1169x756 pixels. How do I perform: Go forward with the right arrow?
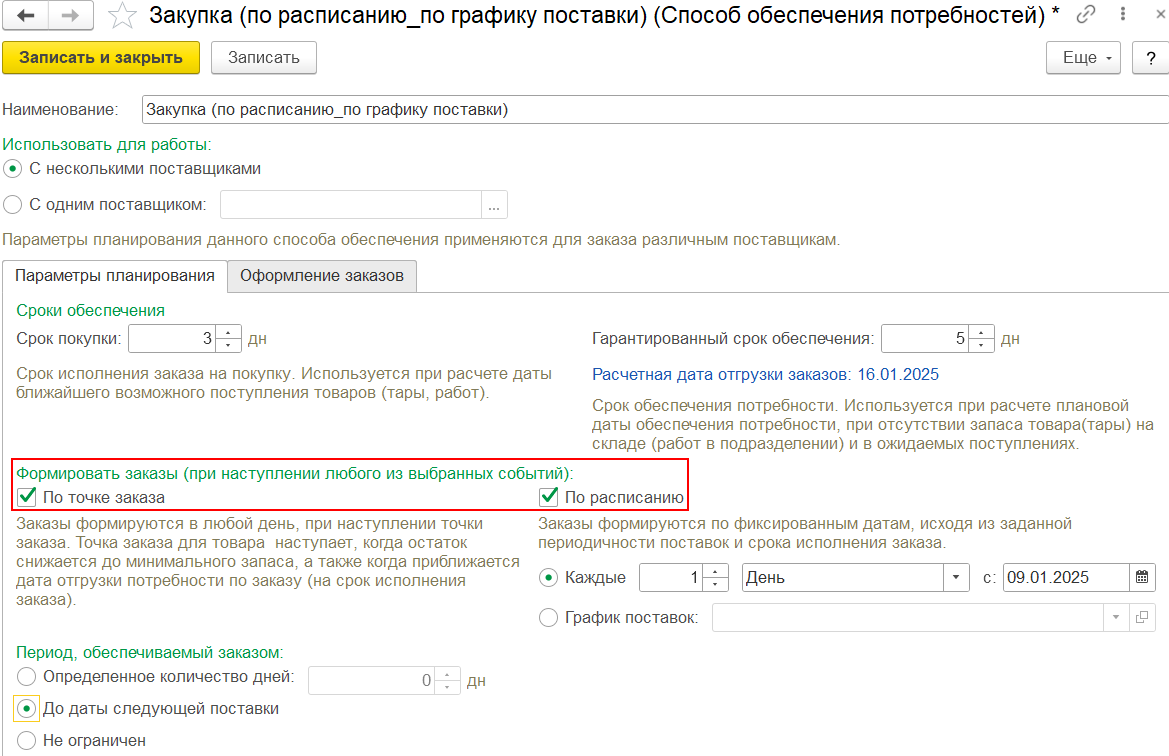[x=71, y=16]
